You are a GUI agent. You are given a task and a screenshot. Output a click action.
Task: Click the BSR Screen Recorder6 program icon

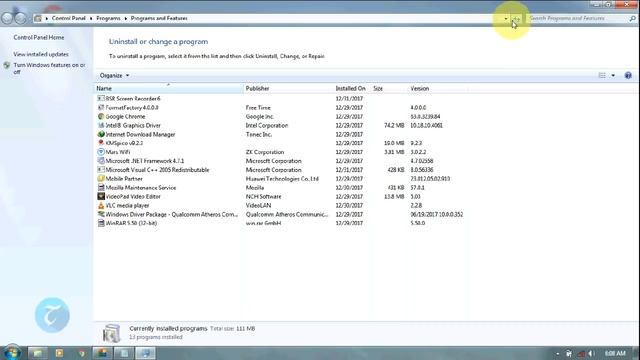tap(101, 98)
